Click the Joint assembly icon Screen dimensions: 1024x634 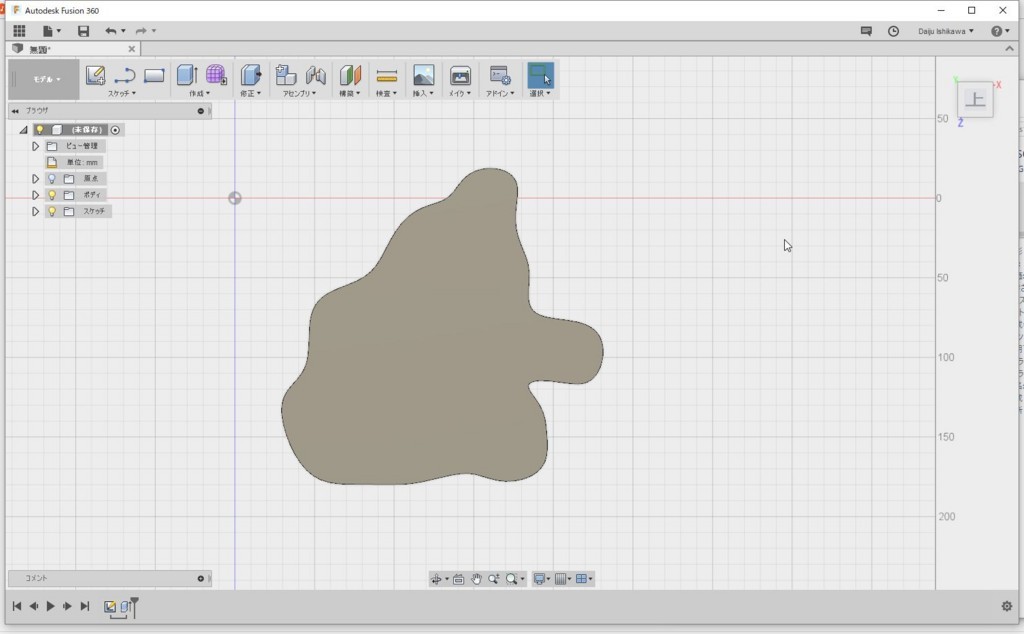click(x=315, y=75)
